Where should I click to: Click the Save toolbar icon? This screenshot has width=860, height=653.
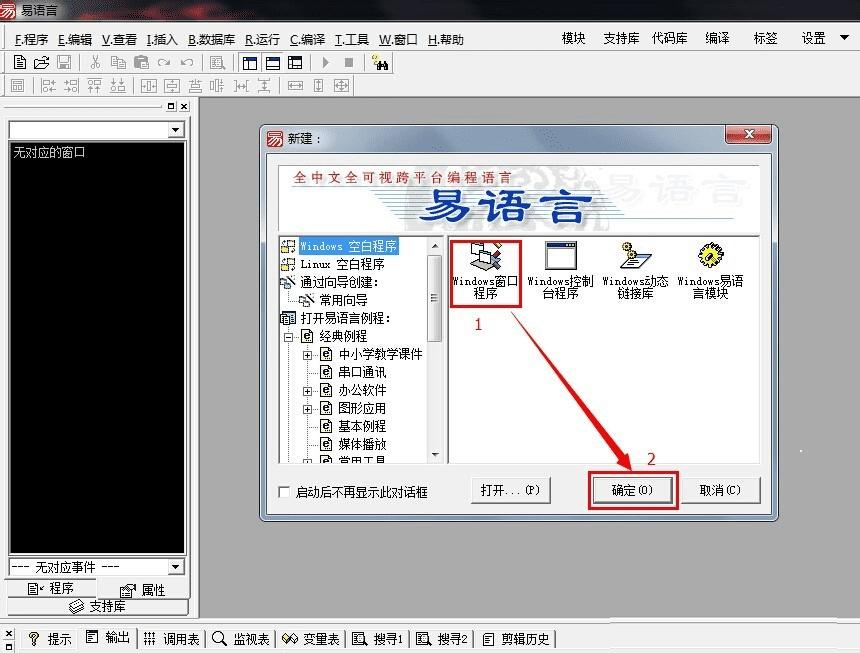pyautogui.click(x=62, y=62)
